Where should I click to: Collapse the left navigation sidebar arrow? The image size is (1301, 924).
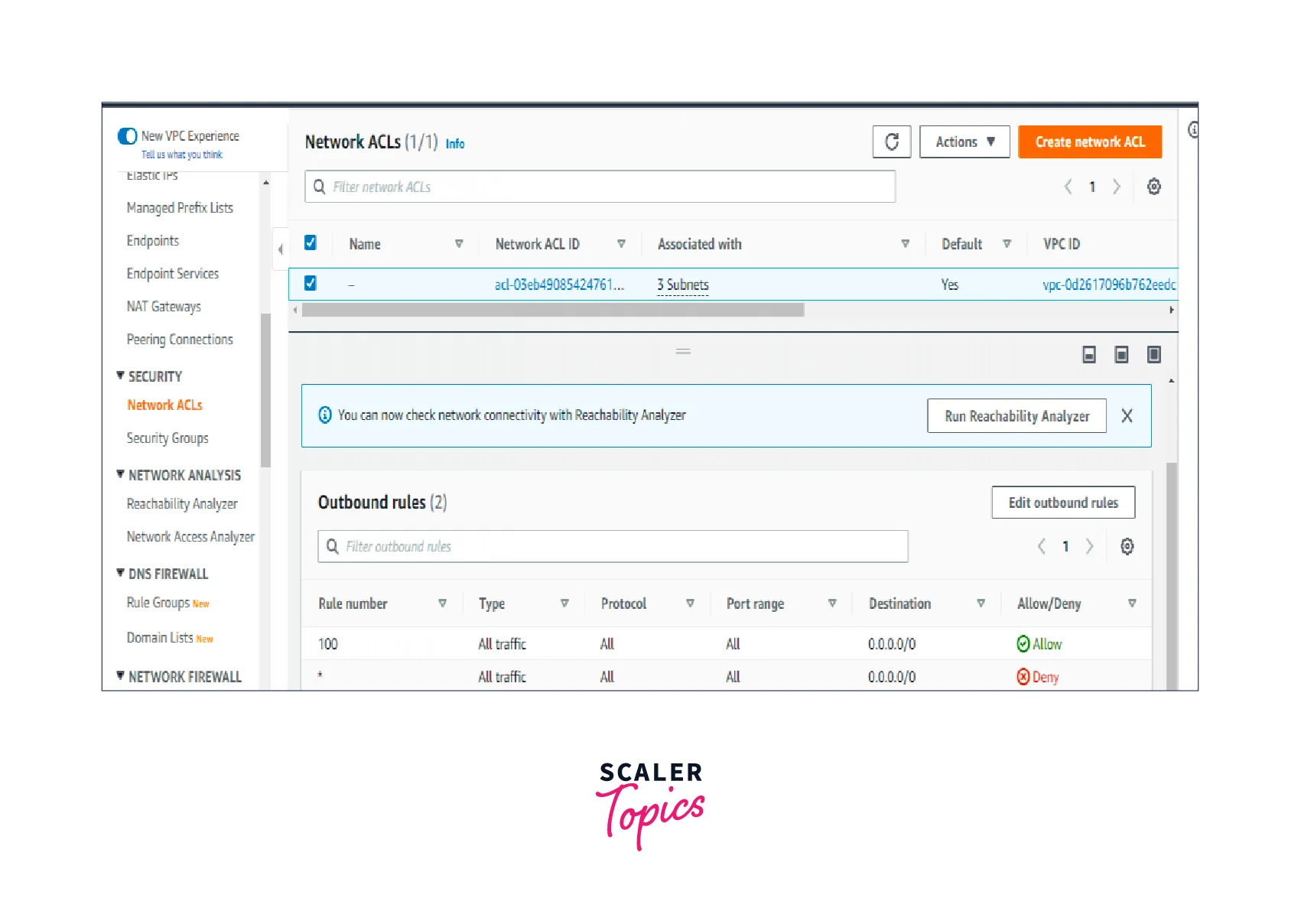click(x=280, y=249)
